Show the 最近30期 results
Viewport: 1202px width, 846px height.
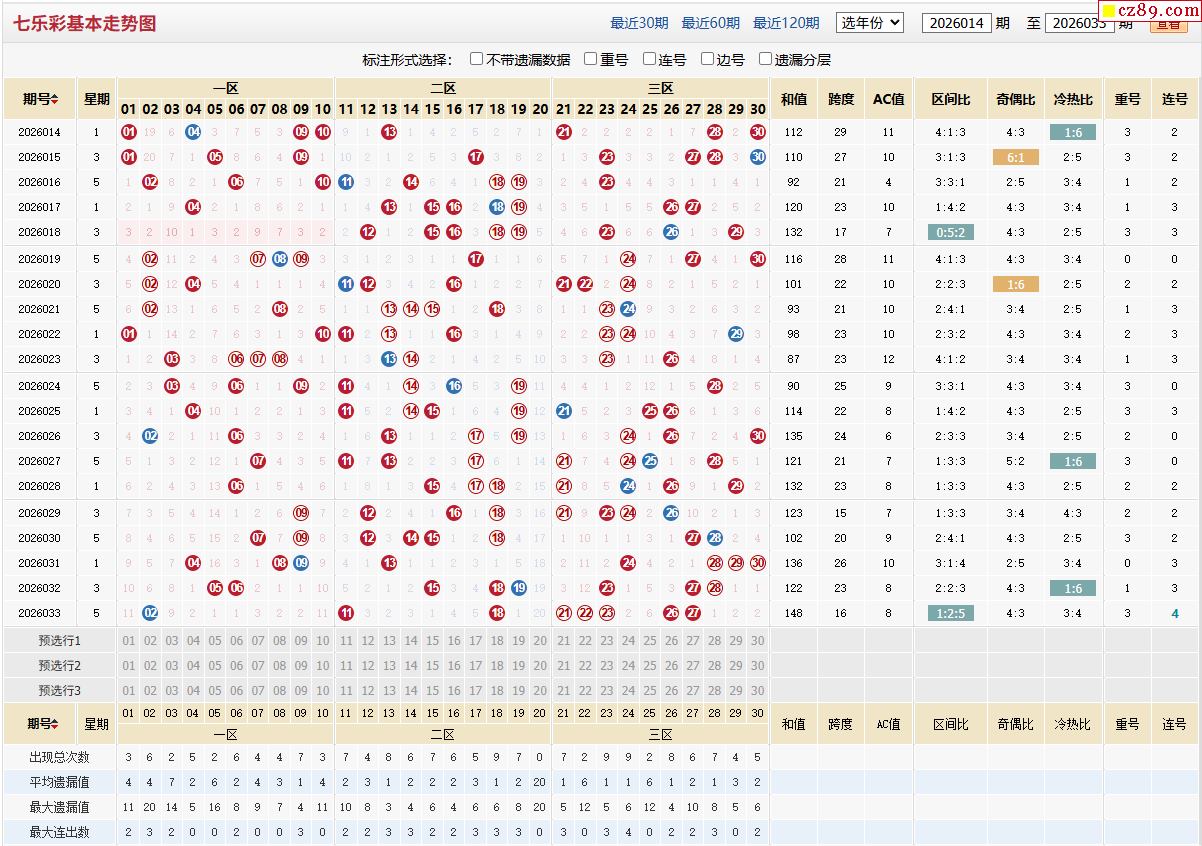[639, 23]
